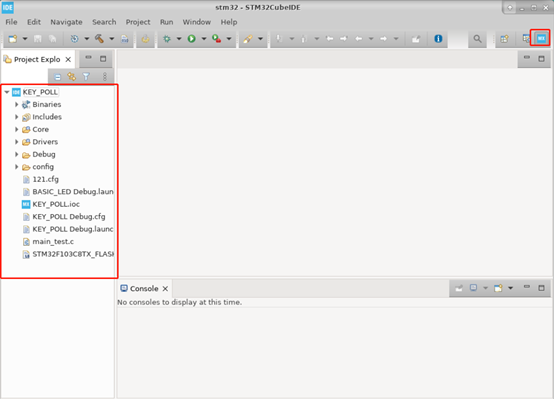Open the dropdown arrow beside the New icon
554x399 pixels.
pyautogui.click(x=25, y=39)
